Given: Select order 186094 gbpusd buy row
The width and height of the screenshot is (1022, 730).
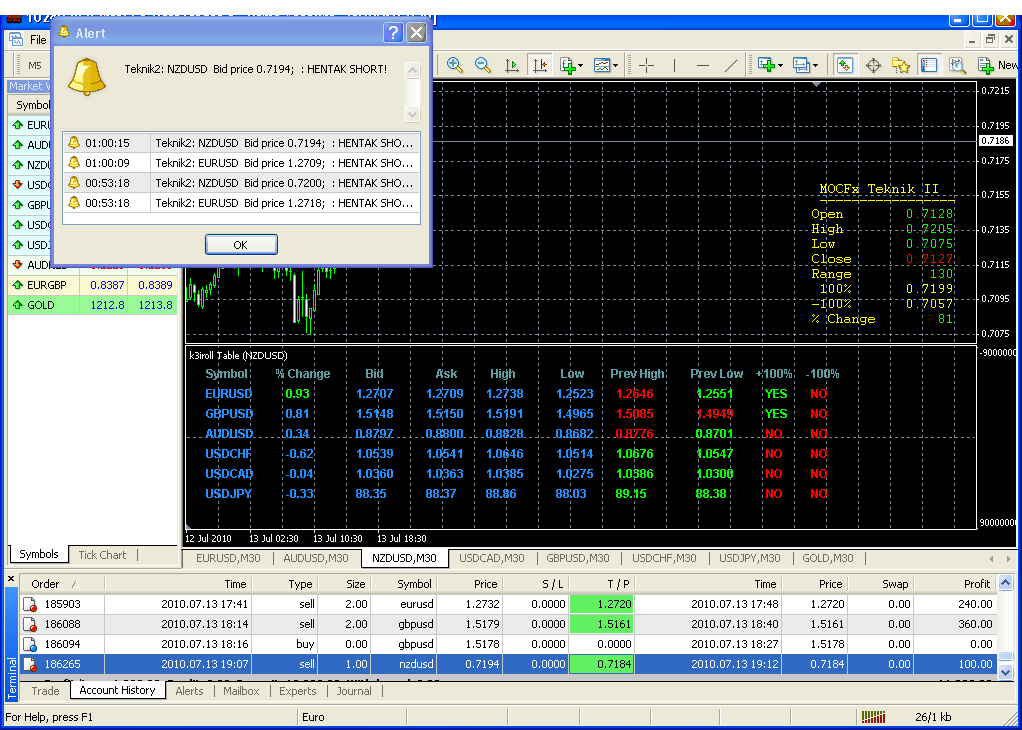Looking at the screenshot, I should [508, 644].
